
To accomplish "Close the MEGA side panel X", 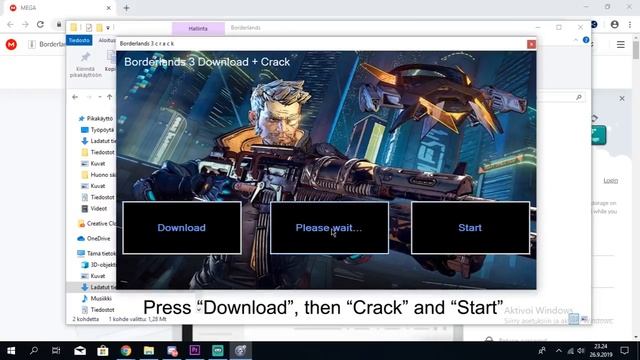I will coord(622,98).
